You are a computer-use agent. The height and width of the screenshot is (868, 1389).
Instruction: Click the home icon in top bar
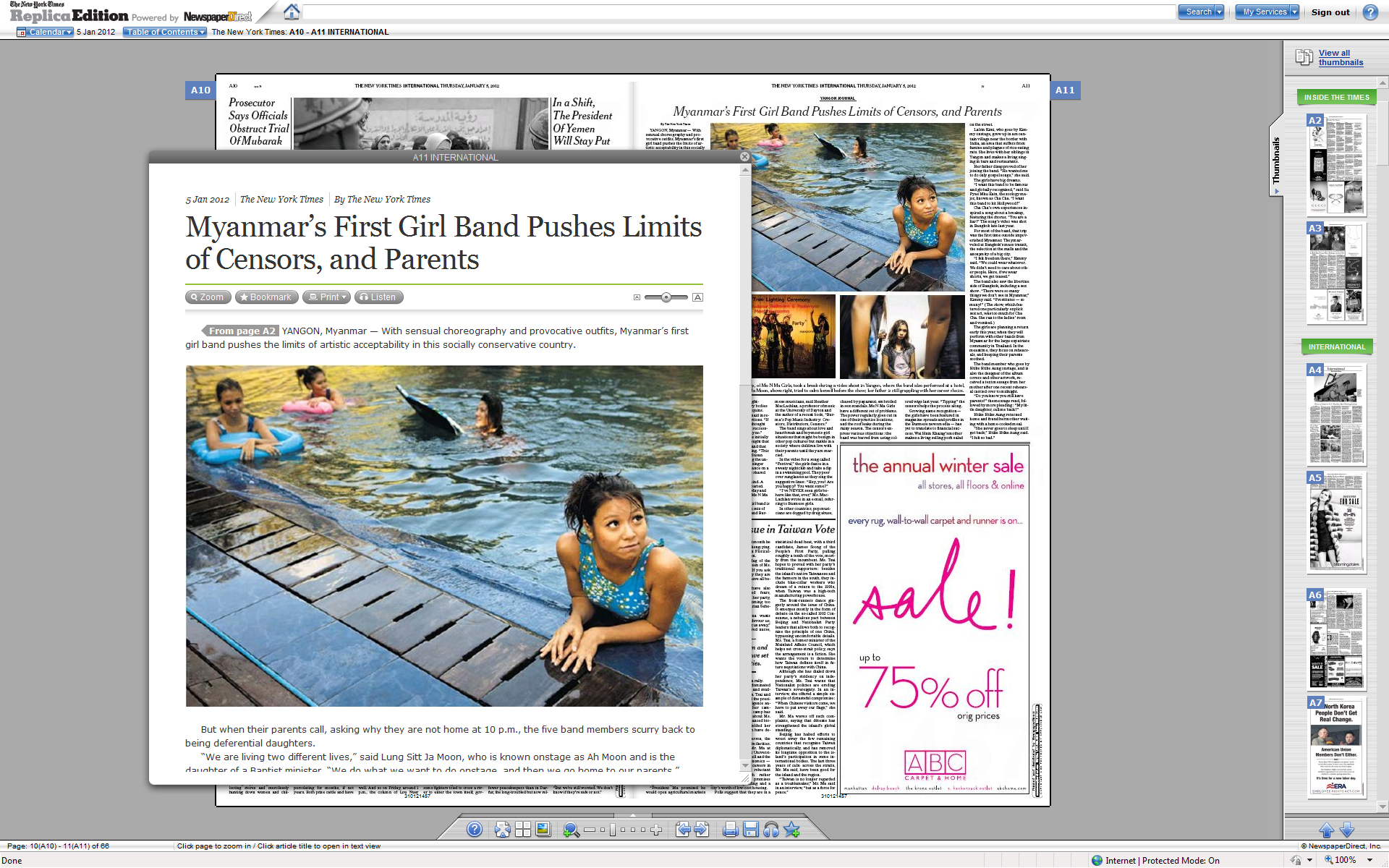point(292,12)
